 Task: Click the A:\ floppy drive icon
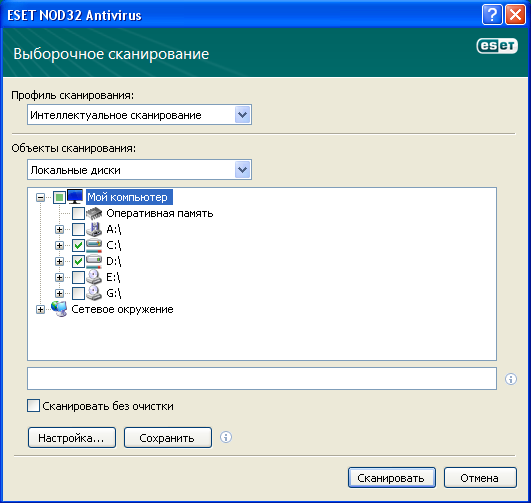click(94, 229)
